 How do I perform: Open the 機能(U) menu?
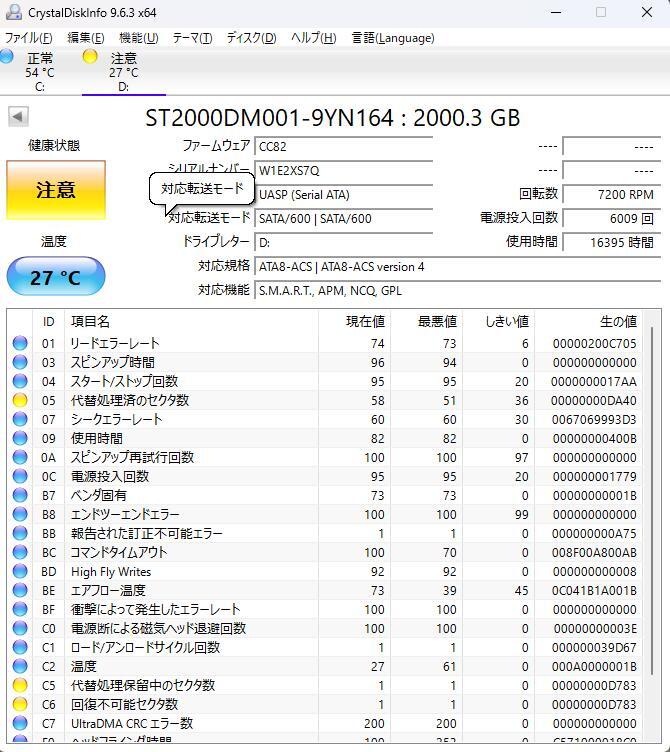tap(139, 38)
